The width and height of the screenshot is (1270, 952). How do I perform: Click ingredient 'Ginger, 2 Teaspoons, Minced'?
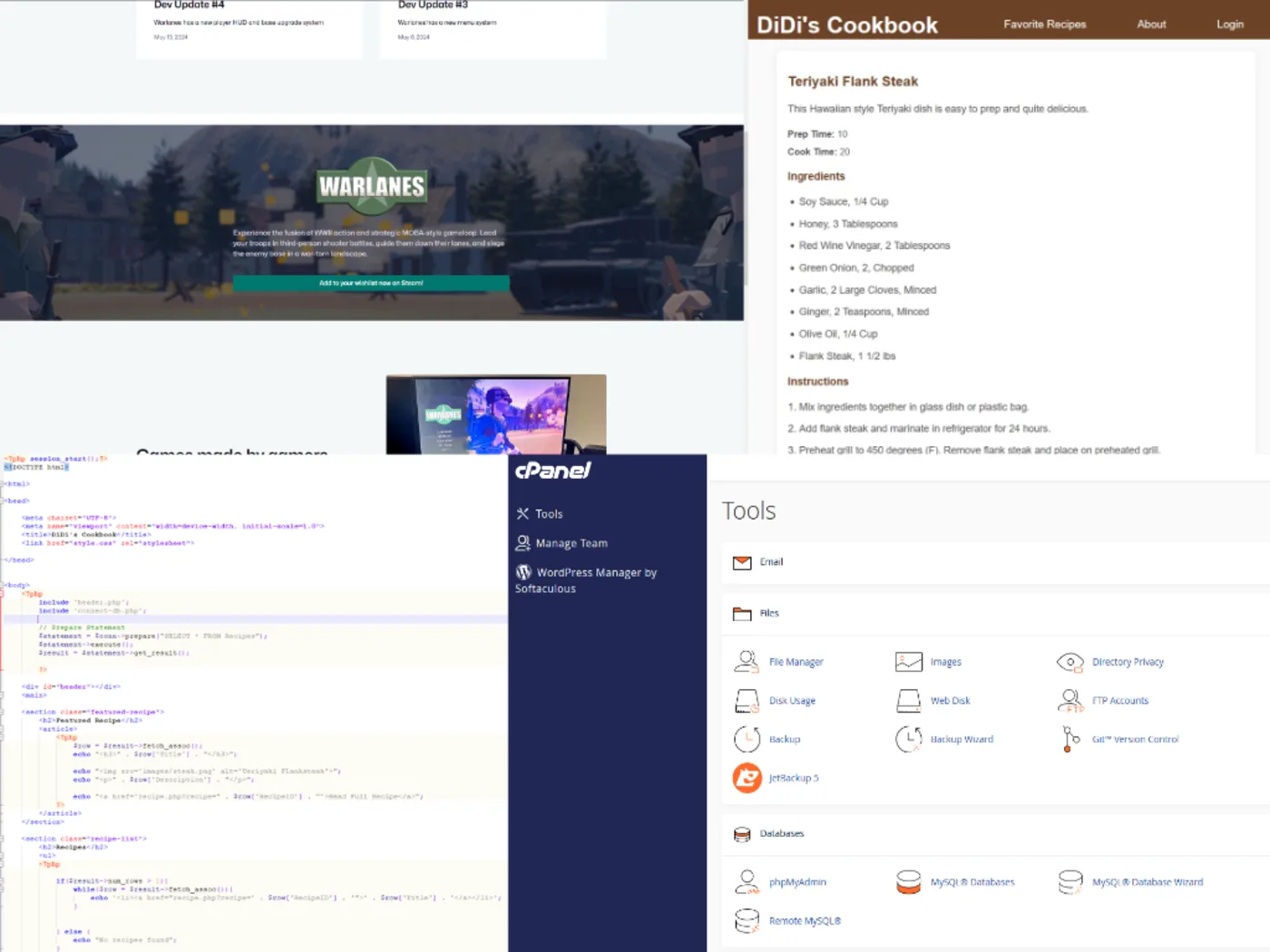tap(864, 312)
